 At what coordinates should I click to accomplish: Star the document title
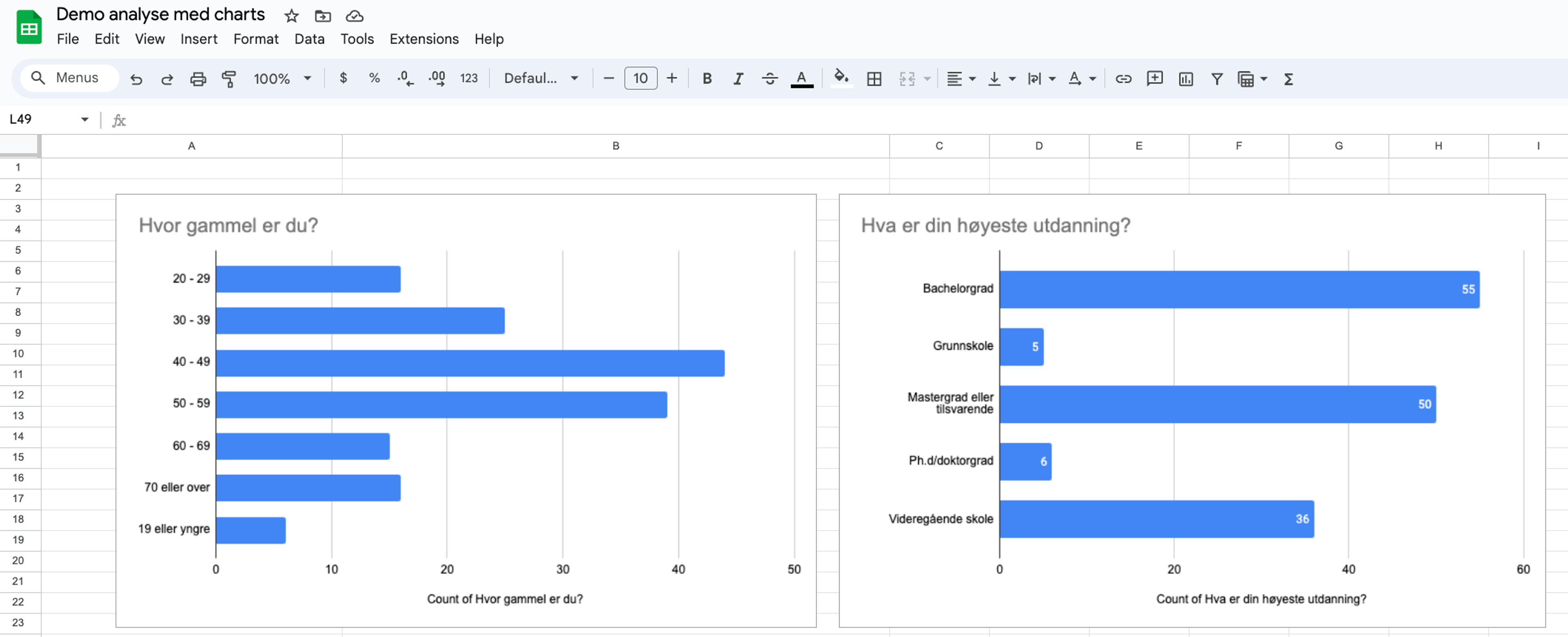click(292, 16)
